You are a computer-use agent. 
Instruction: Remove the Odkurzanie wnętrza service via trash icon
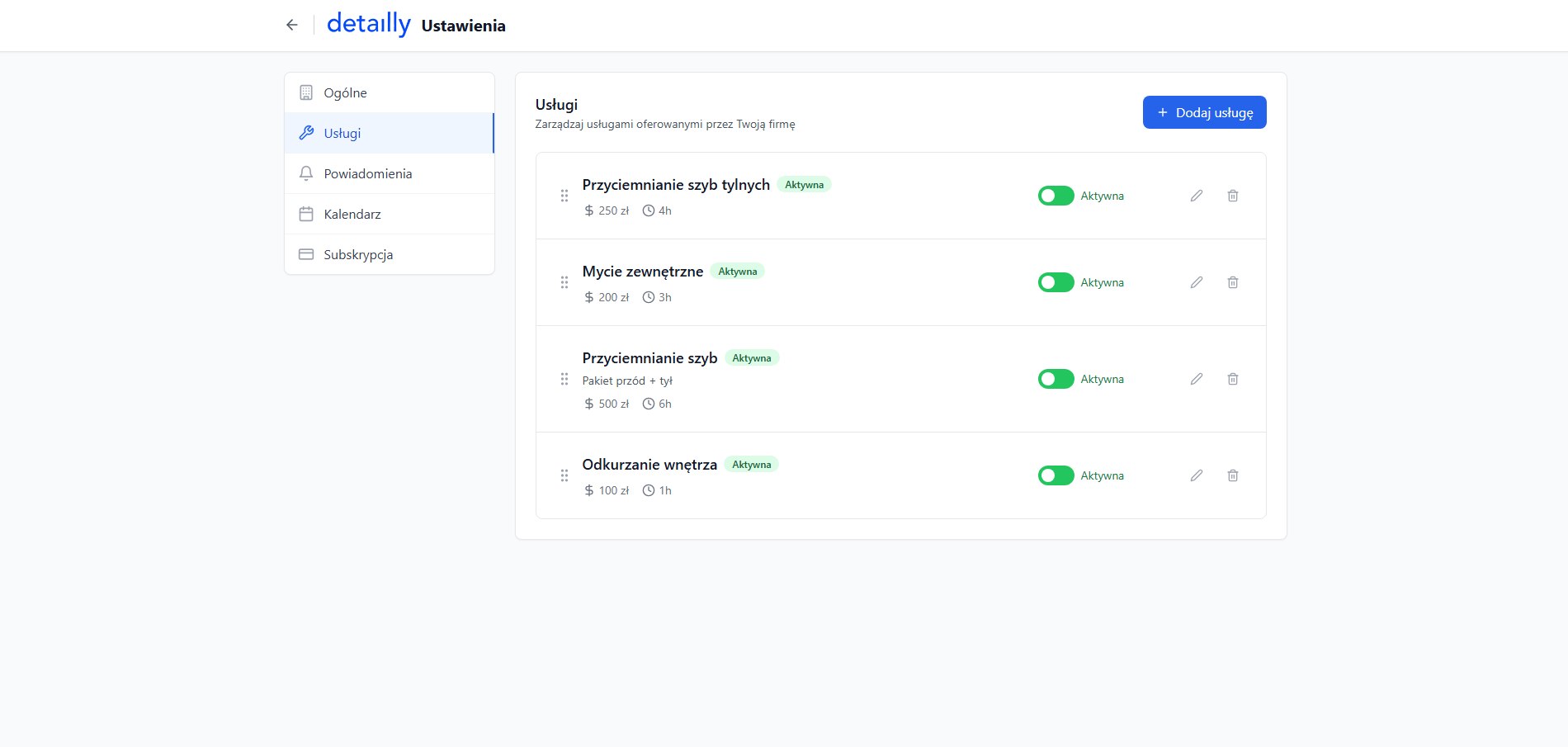click(1232, 475)
